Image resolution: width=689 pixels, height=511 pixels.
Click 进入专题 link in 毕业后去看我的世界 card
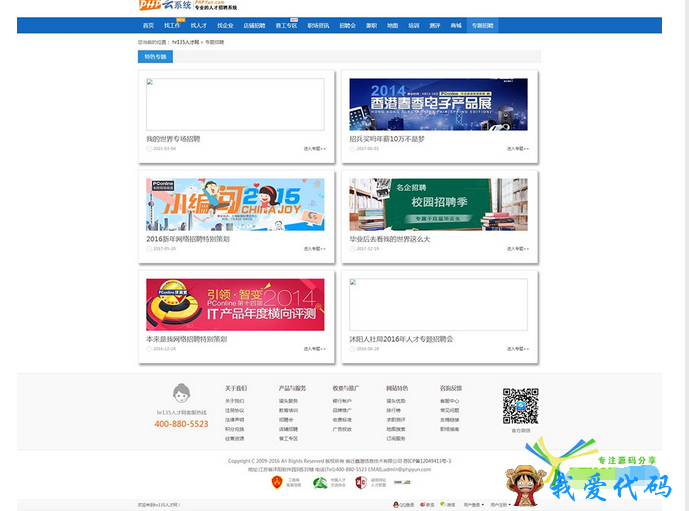tap(518, 249)
